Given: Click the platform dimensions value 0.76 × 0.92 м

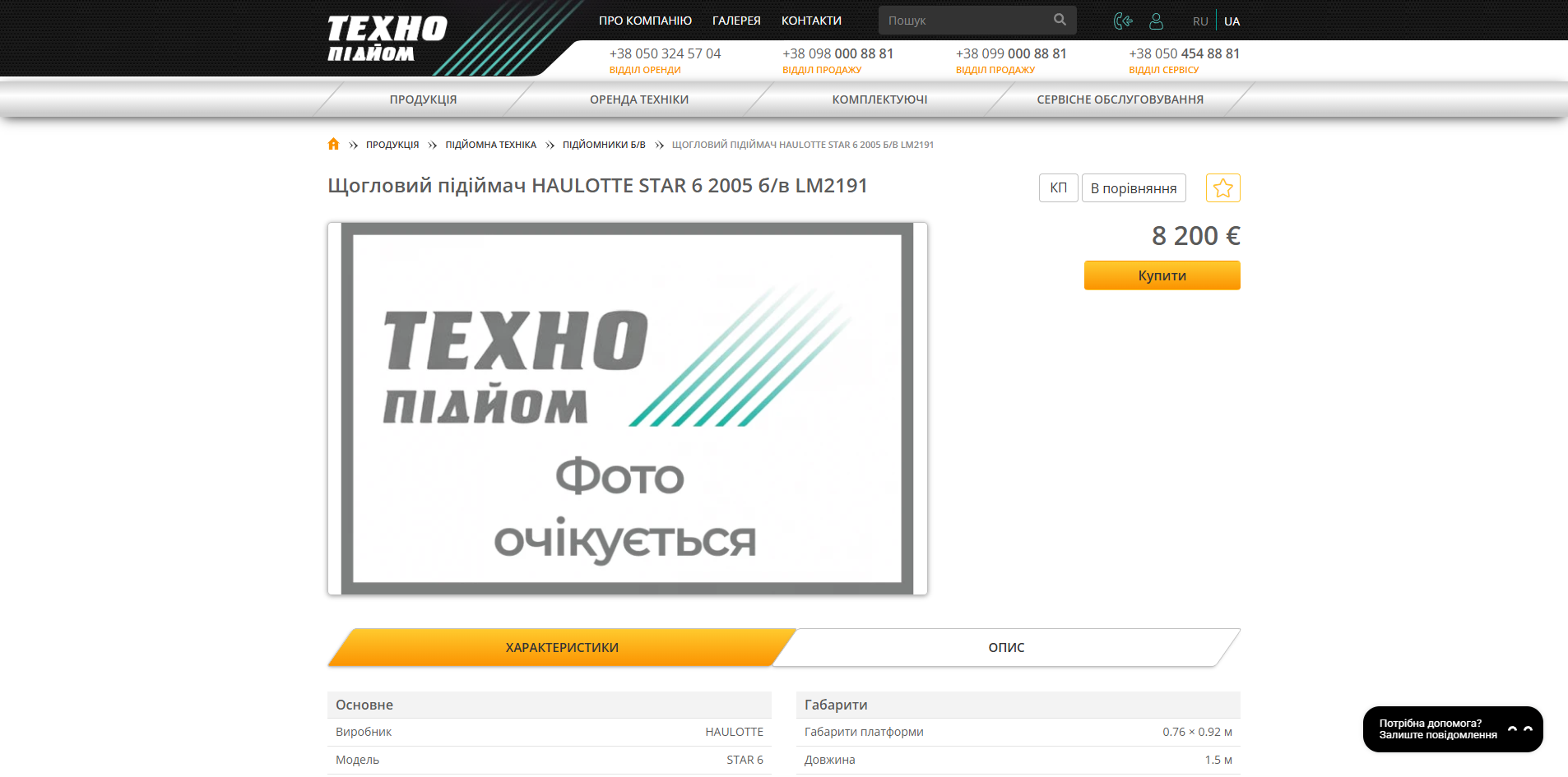Looking at the screenshot, I should 1197,732.
